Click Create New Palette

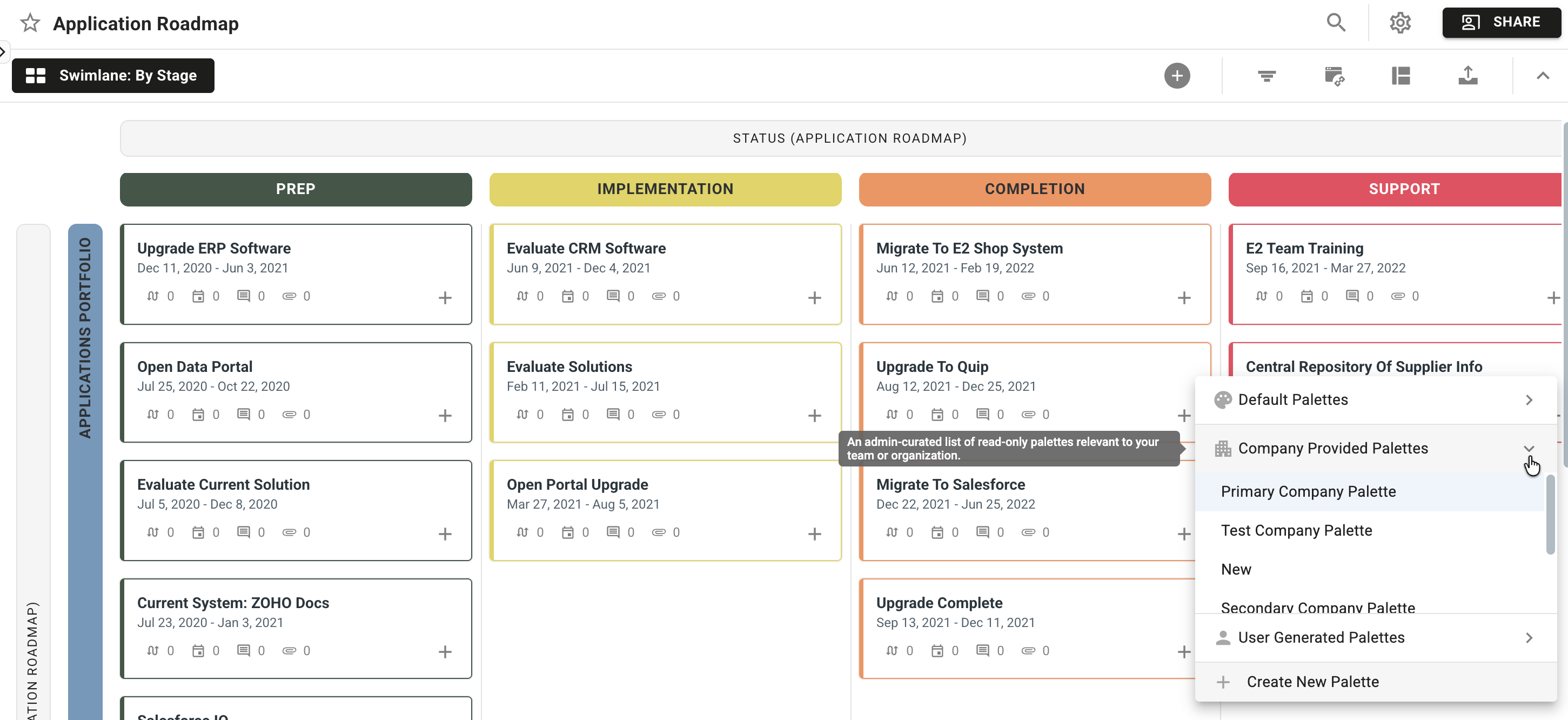(x=1376, y=682)
